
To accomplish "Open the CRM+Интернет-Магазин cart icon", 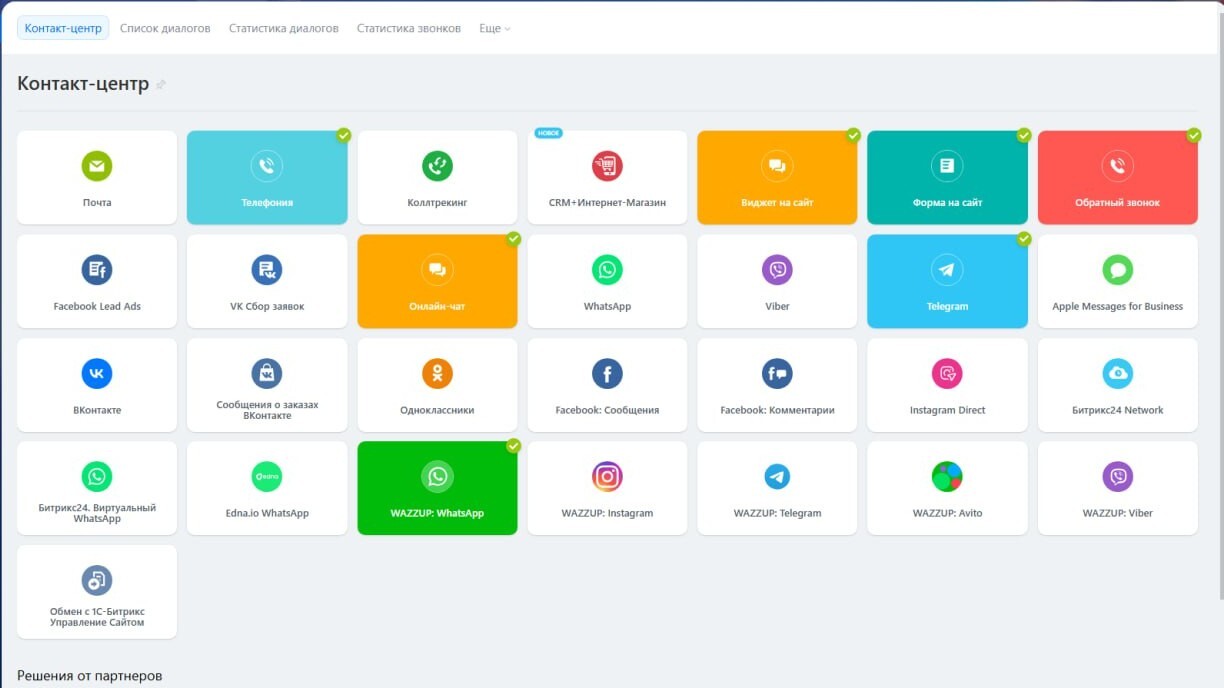I will click(x=607, y=166).
